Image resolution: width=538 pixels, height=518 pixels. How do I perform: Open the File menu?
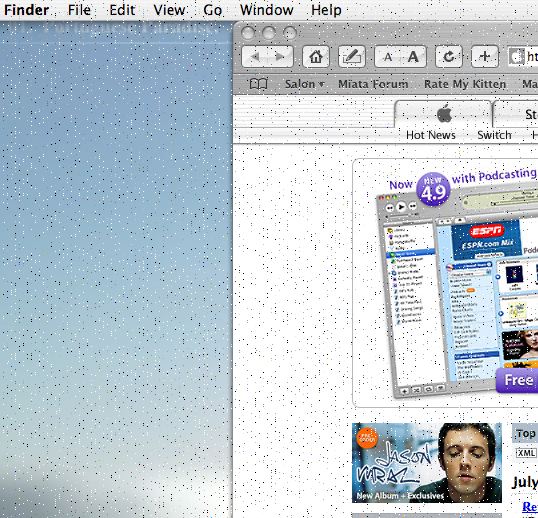click(x=79, y=10)
